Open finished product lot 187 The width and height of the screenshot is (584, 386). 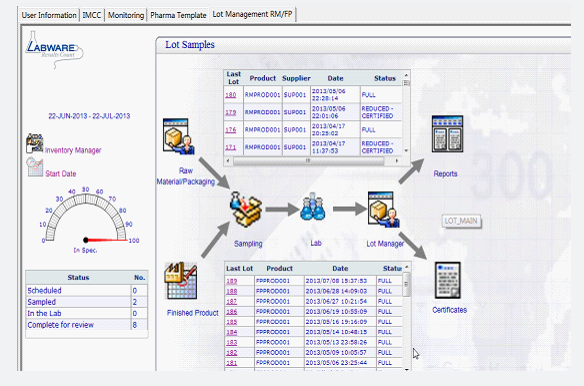pyautogui.click(x=232, y=301)
